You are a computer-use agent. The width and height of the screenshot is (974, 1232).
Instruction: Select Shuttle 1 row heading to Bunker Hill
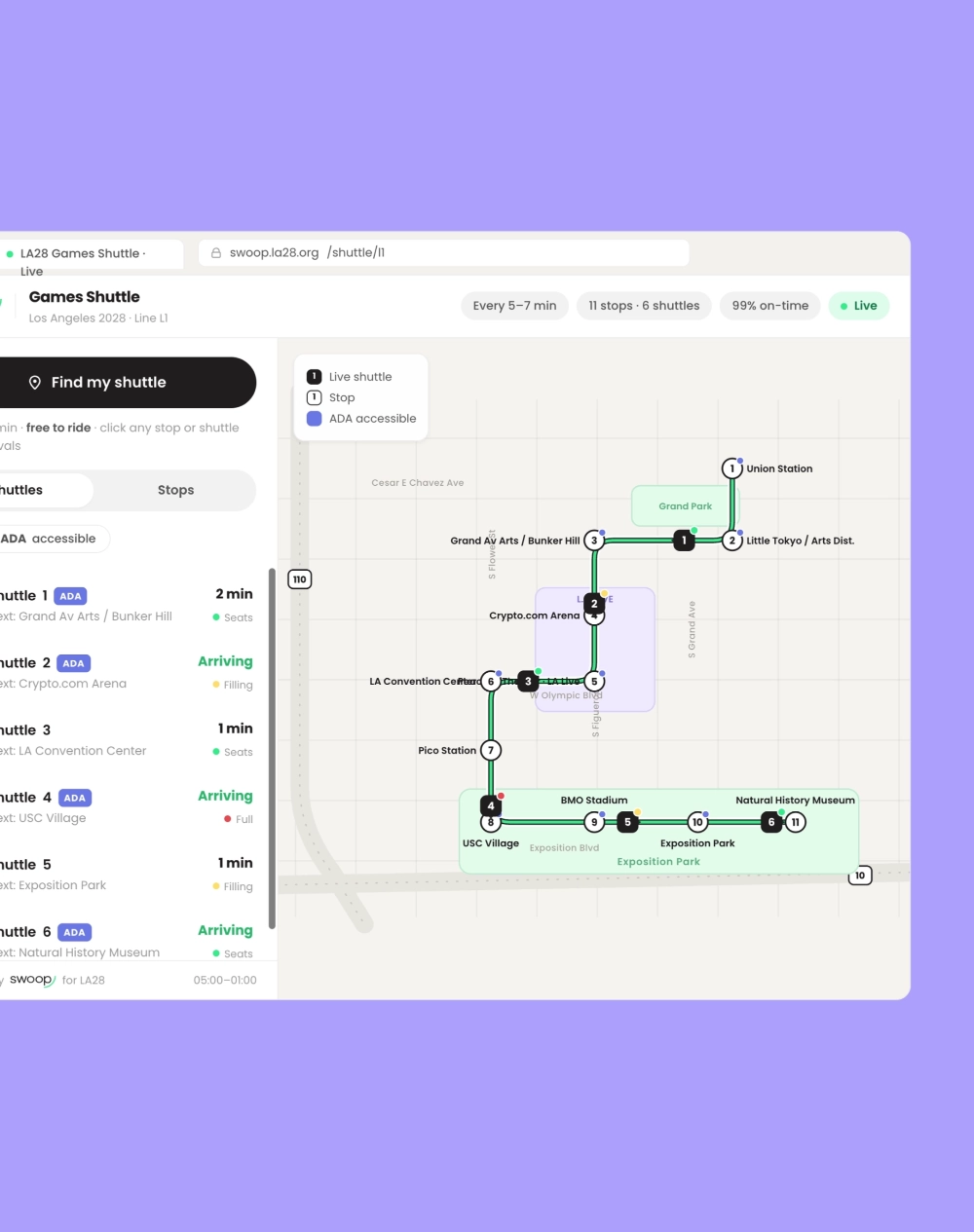(128, 605)
